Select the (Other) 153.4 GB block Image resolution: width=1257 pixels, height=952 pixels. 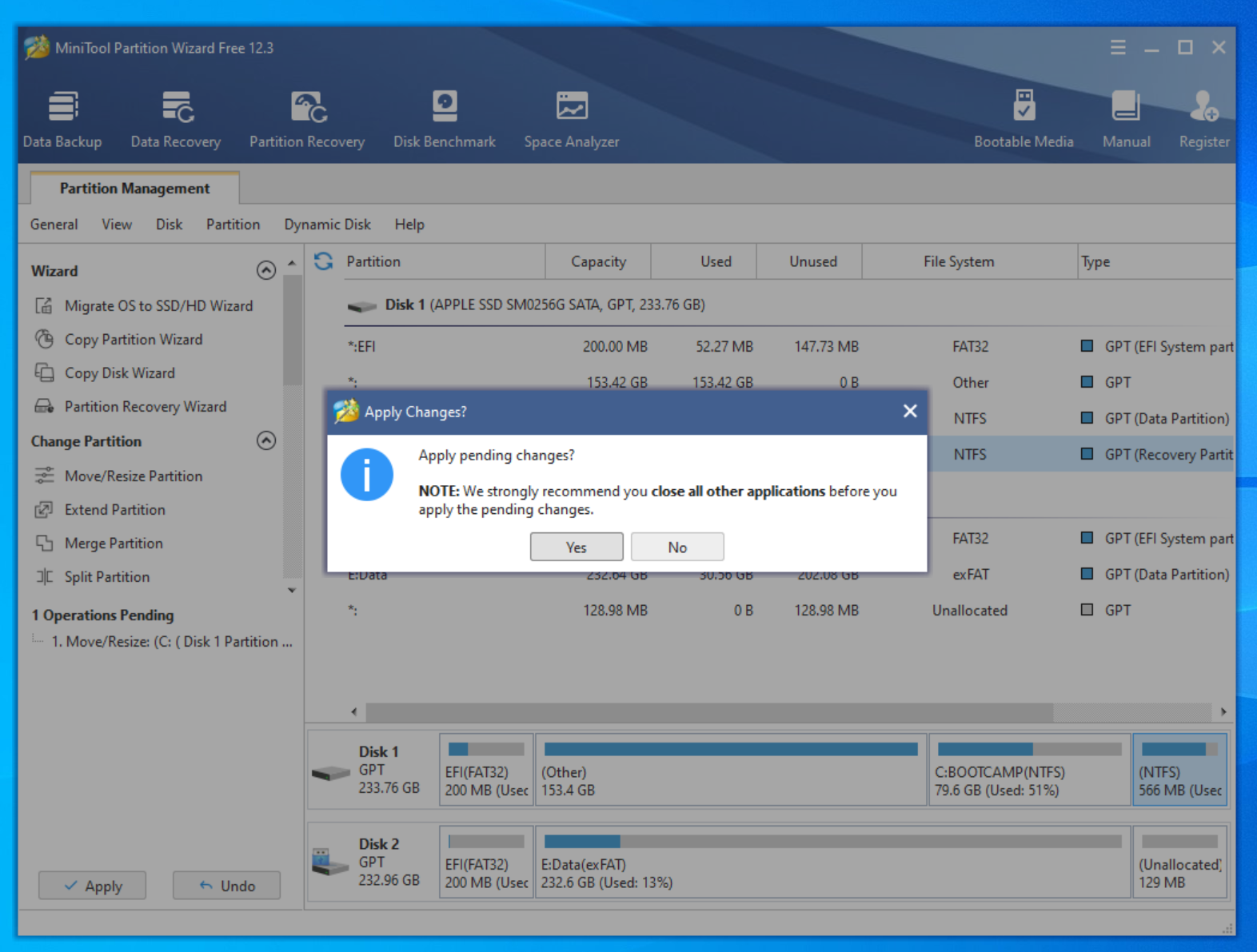coord(731,770)
